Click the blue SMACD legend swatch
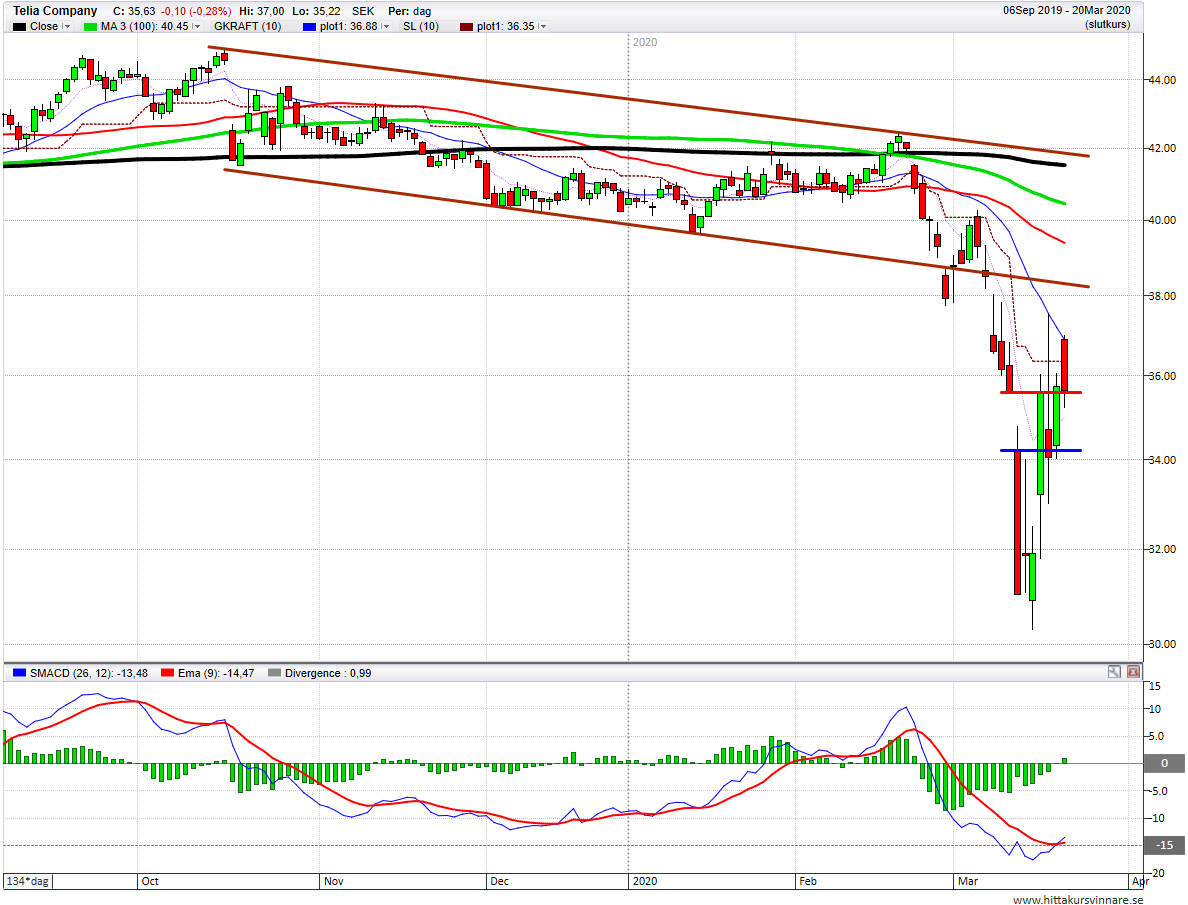This screenshot has width=1188, height=905. [x=20, y=673]
